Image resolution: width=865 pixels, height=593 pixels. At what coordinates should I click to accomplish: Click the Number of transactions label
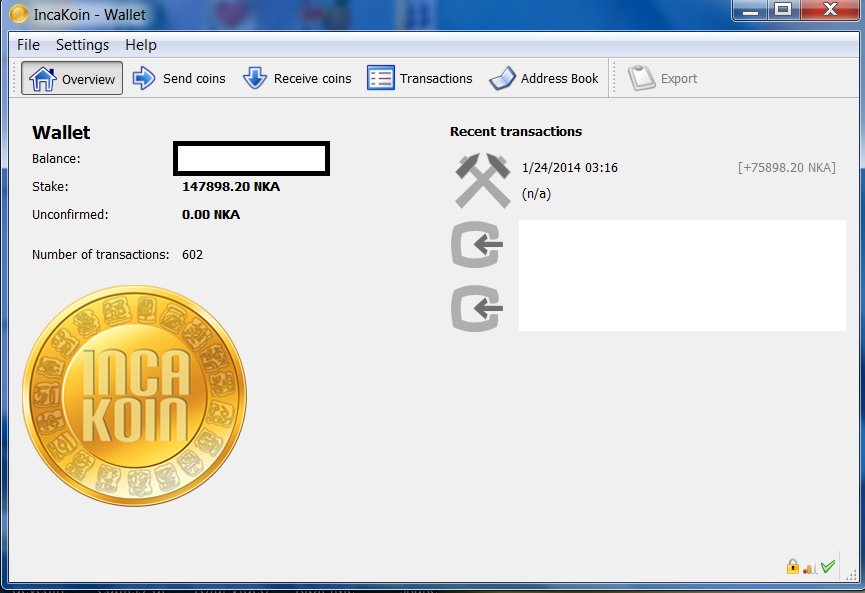(100, 254)
